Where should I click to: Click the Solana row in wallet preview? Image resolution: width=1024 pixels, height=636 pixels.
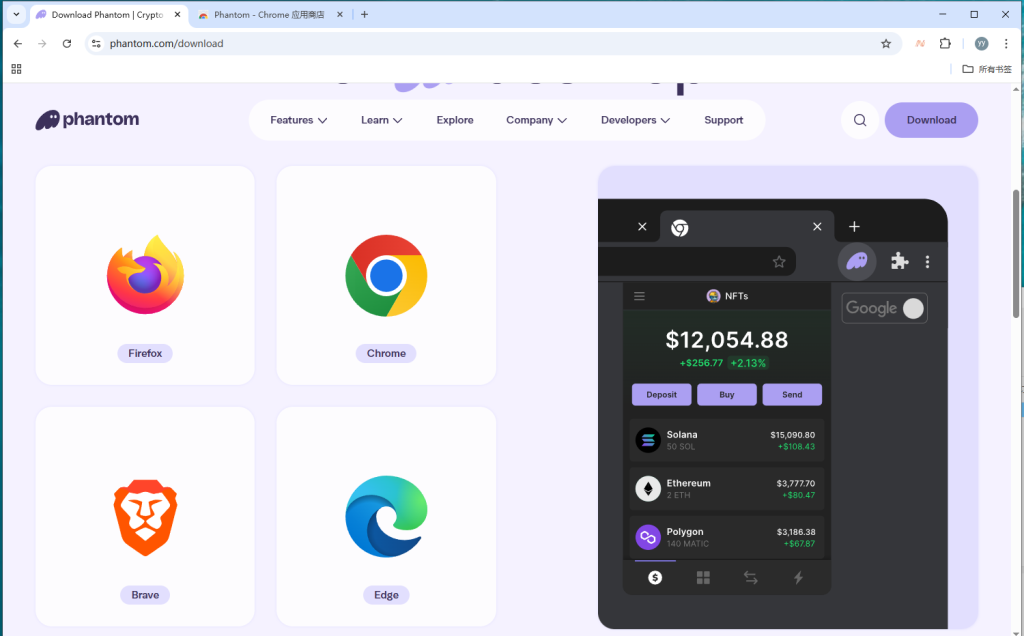[x=727, y=441]
